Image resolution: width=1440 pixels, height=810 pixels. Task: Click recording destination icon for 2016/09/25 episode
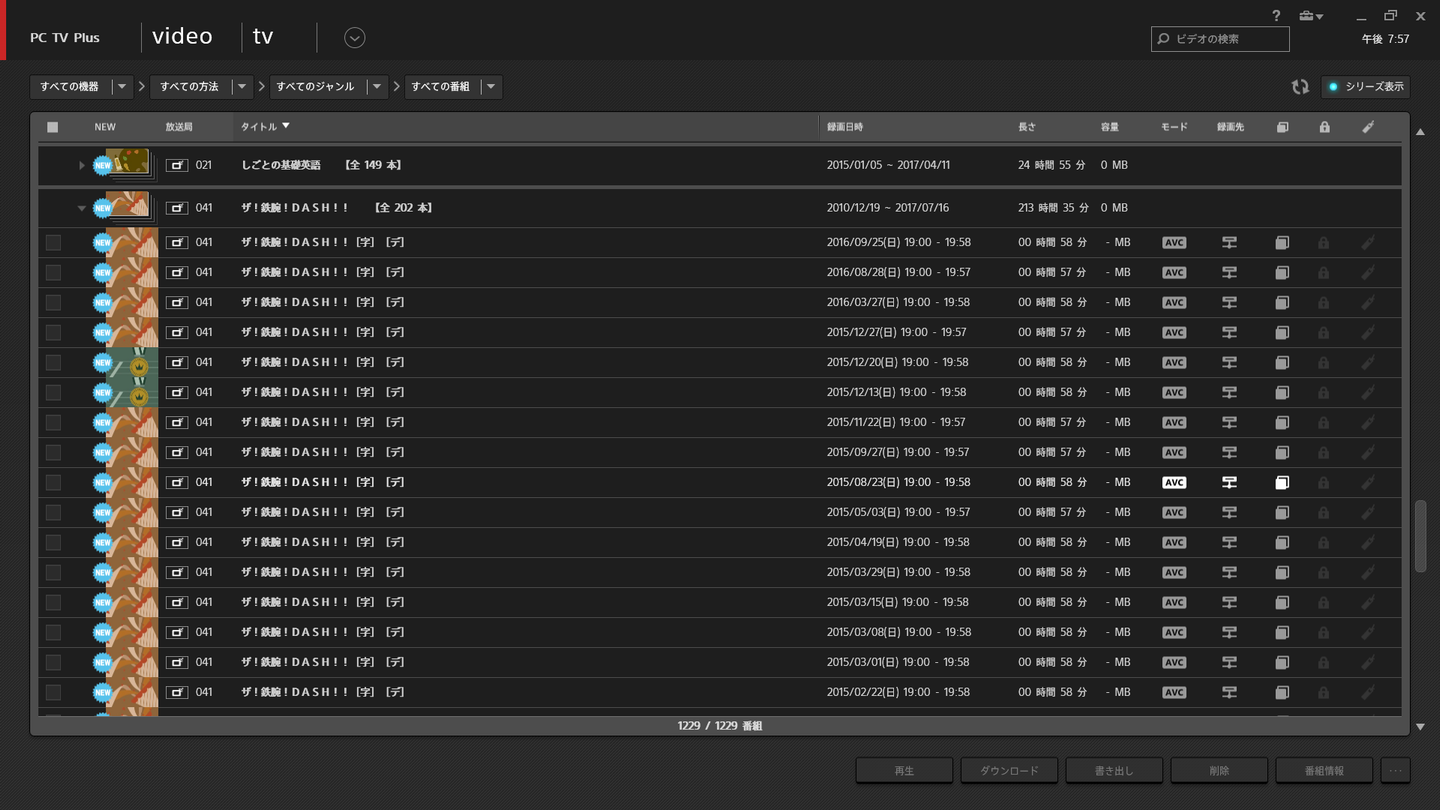point(1229,242)
